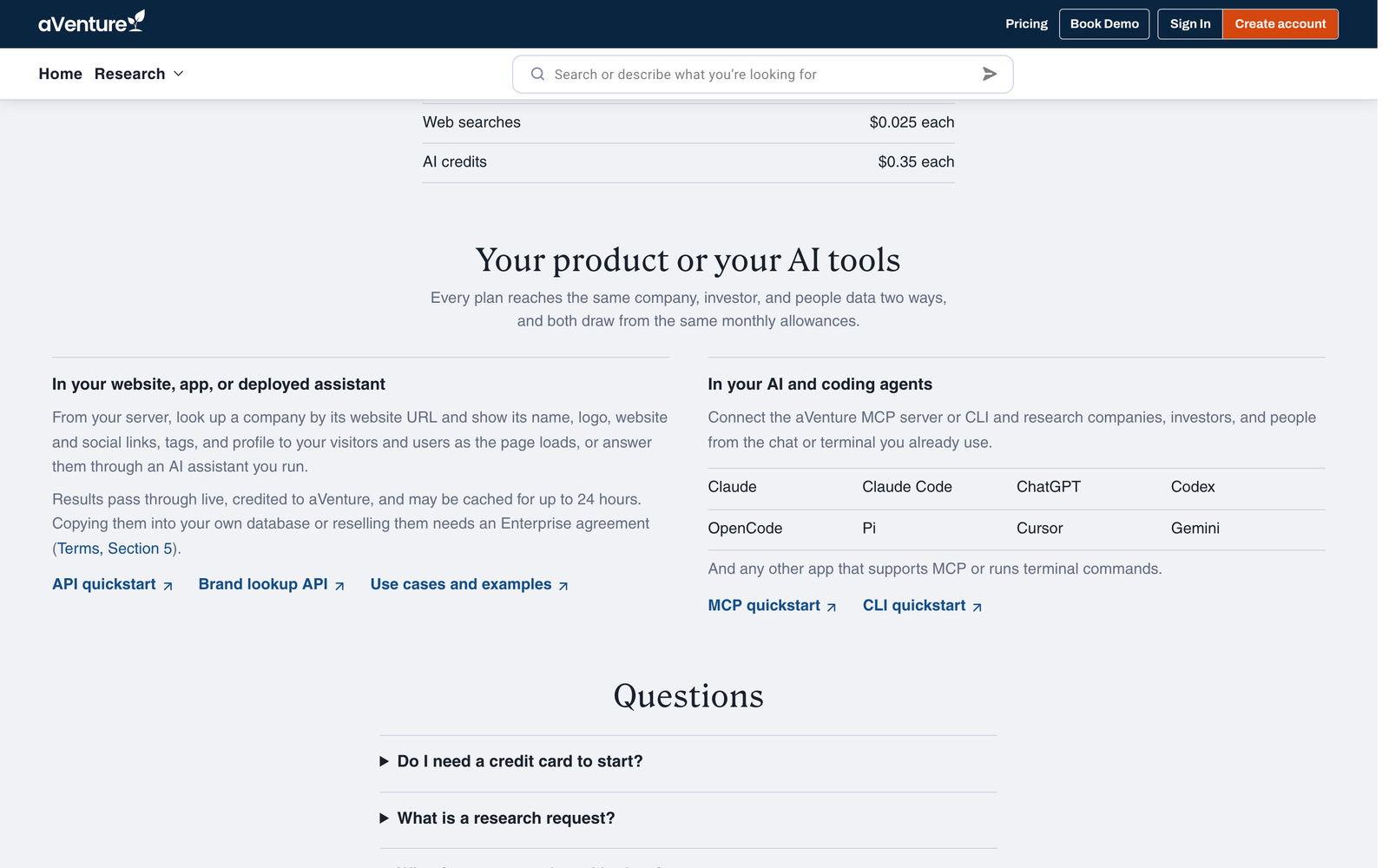
Task: Click the 'Cursor' table cell
Action: pyautogui.click(x=1040, y=529)
